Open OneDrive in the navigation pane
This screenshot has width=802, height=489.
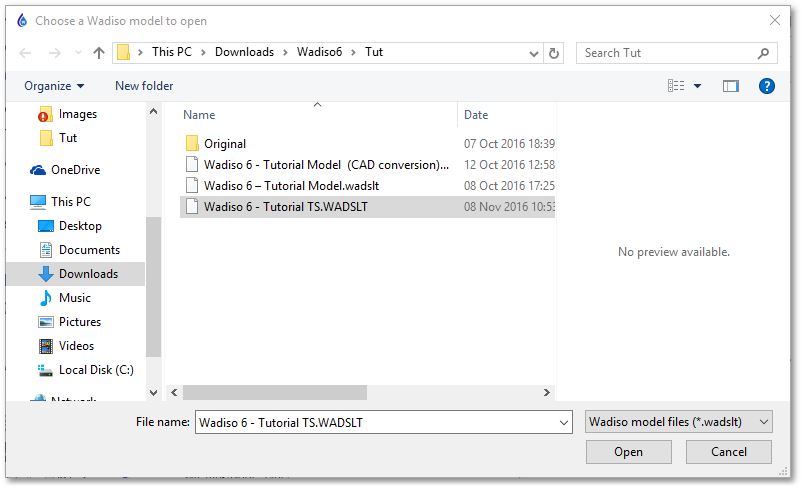pos(76,170)
